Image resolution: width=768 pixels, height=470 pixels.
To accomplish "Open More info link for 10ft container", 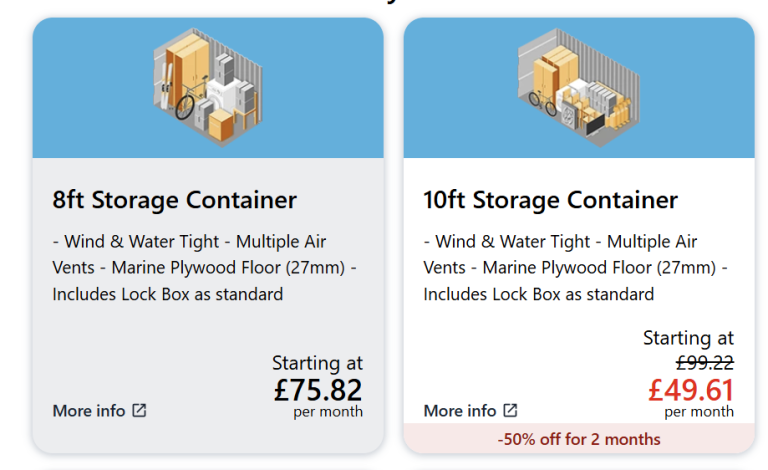I will click(470, 411).
